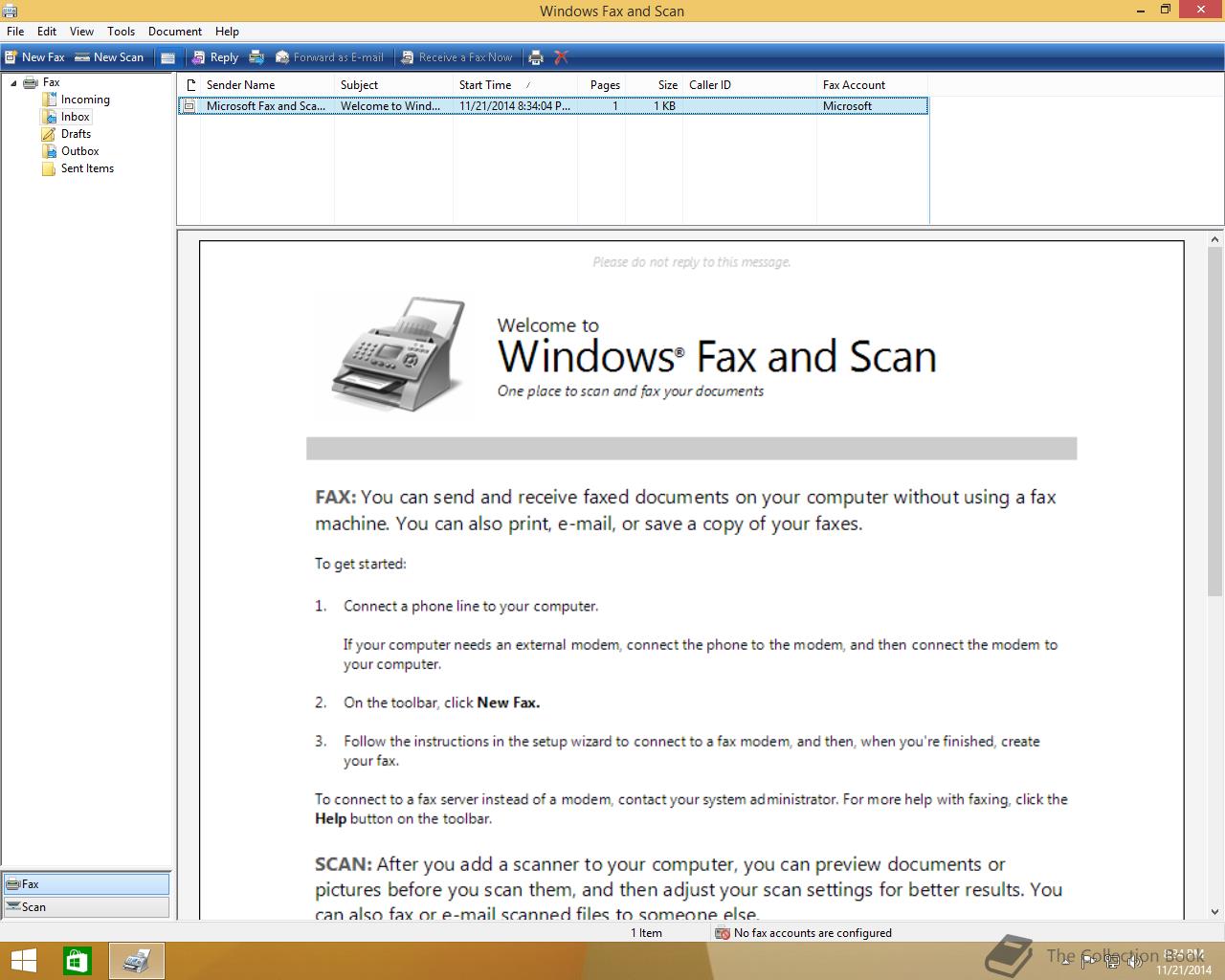This screenshot has height=980, width=1225.
Task: Click the attachment-type column header icon
Action: (189, 85)
